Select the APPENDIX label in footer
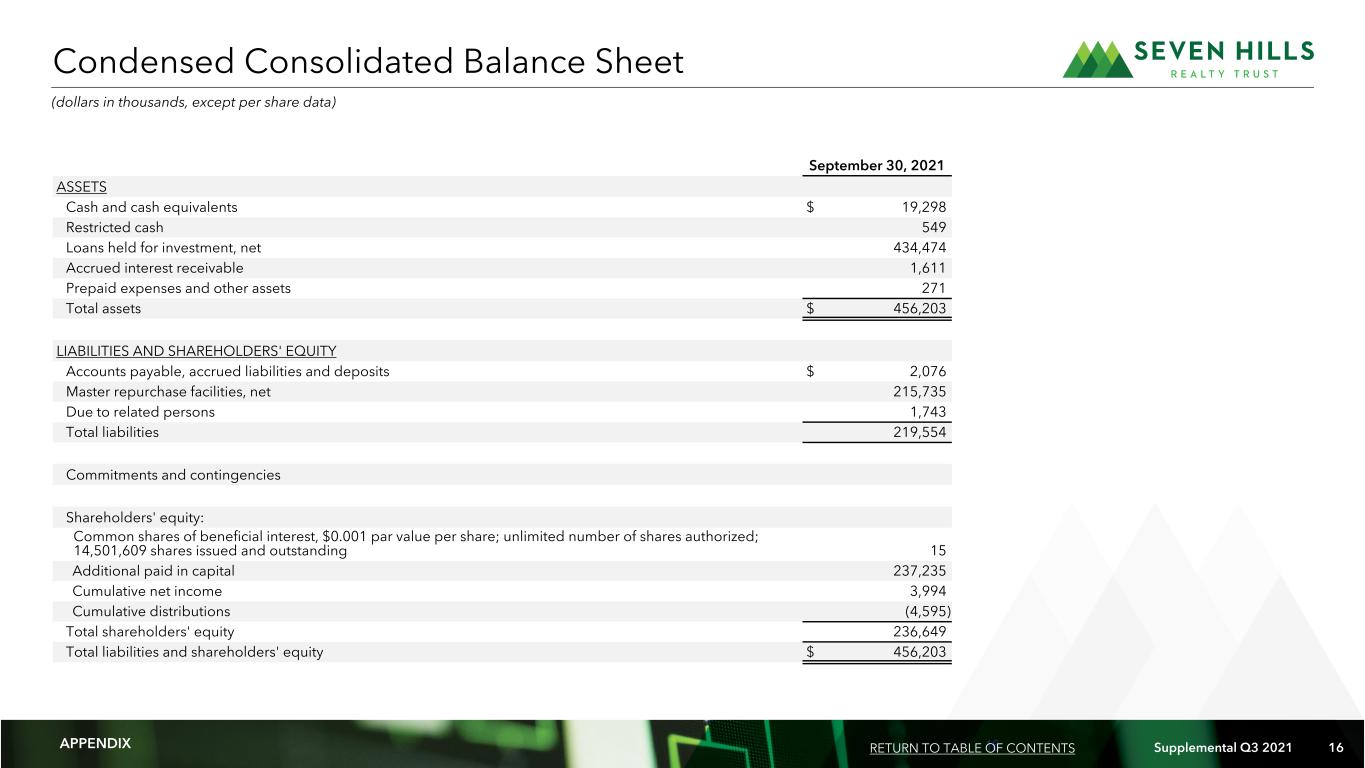1365x768 pixels. (95, 744)
